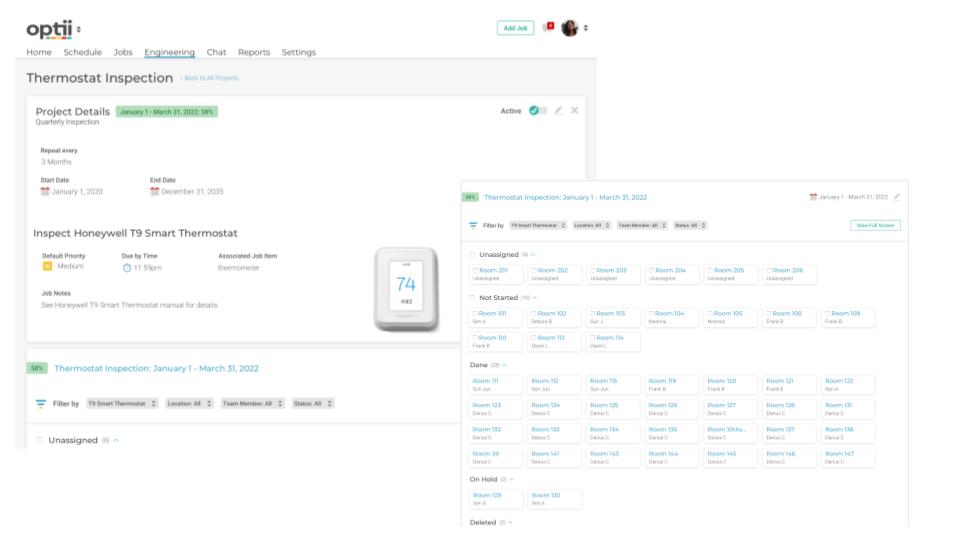Viewport: 960px width, 540px height.
Task: Open T9 Smart Thermostat dropdown in left page
Action: 122,403
